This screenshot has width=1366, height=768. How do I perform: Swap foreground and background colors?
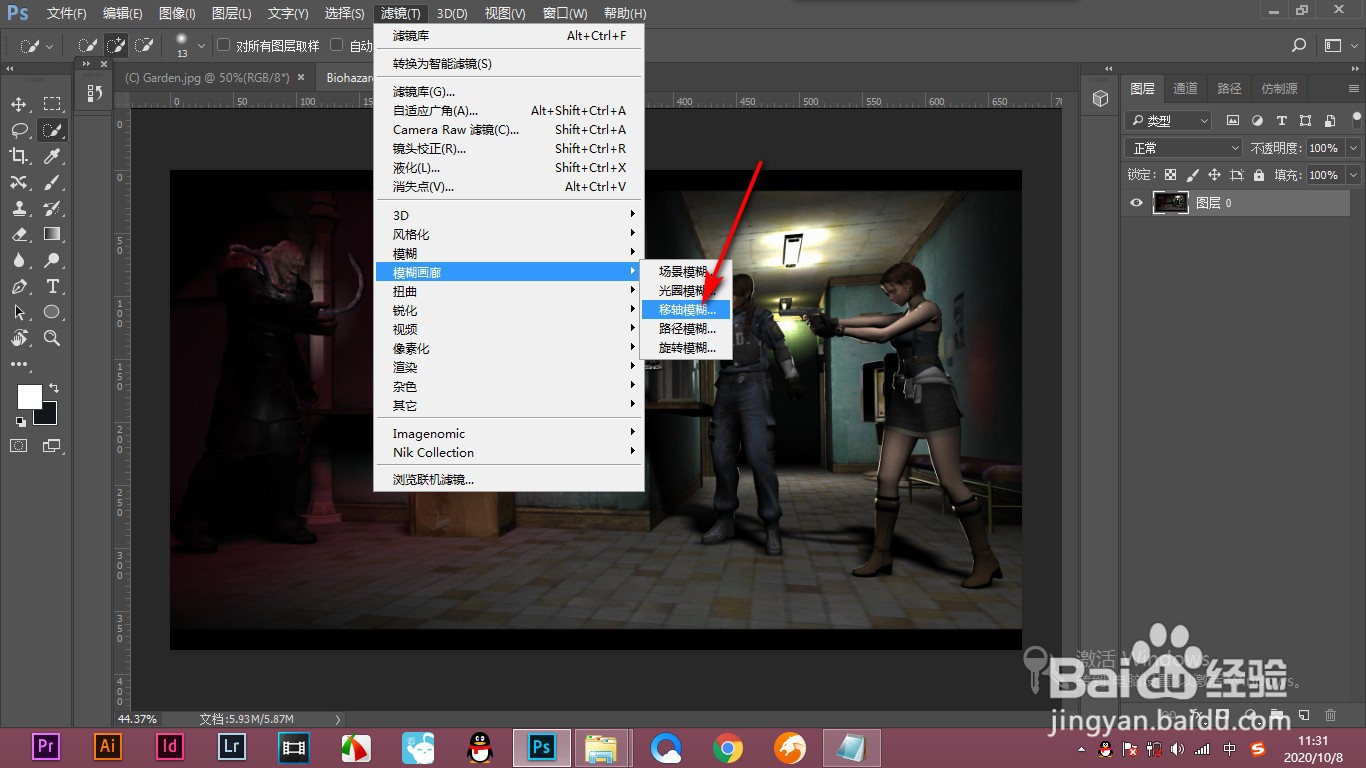pyautogui.click(x=54, y=387)
